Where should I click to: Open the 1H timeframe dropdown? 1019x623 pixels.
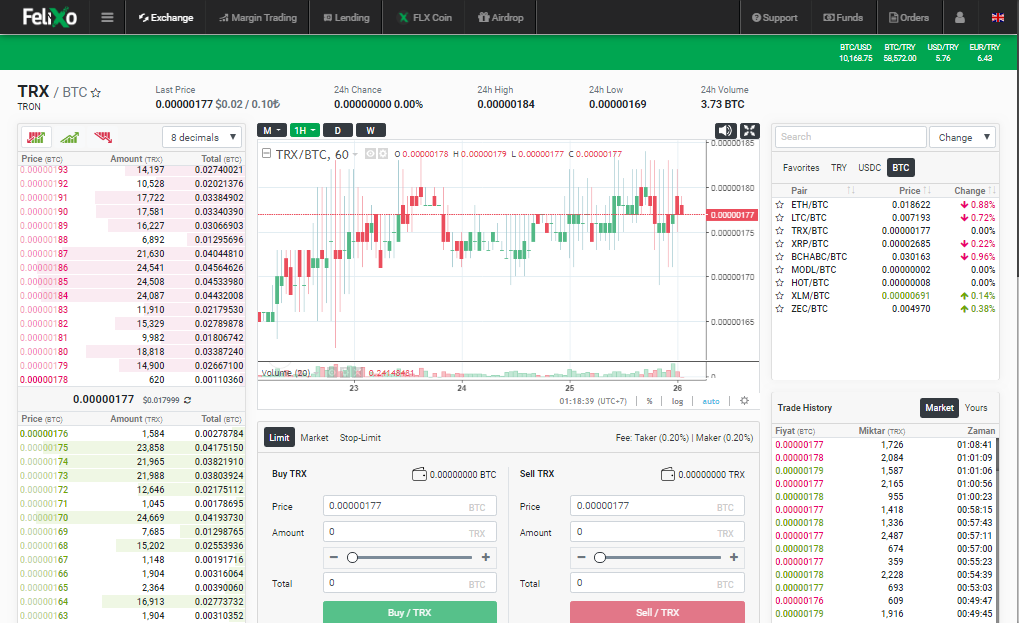[x=305, y=131]
